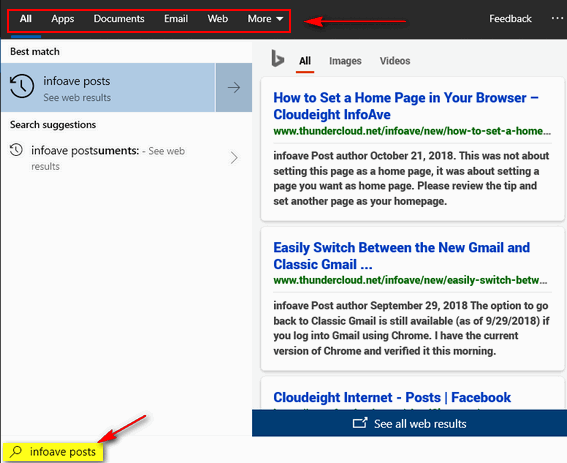Viewport: 567px width, 463px height.
Task: Click the Classic Gmail result description text
Action: click(x=411, y=328)
